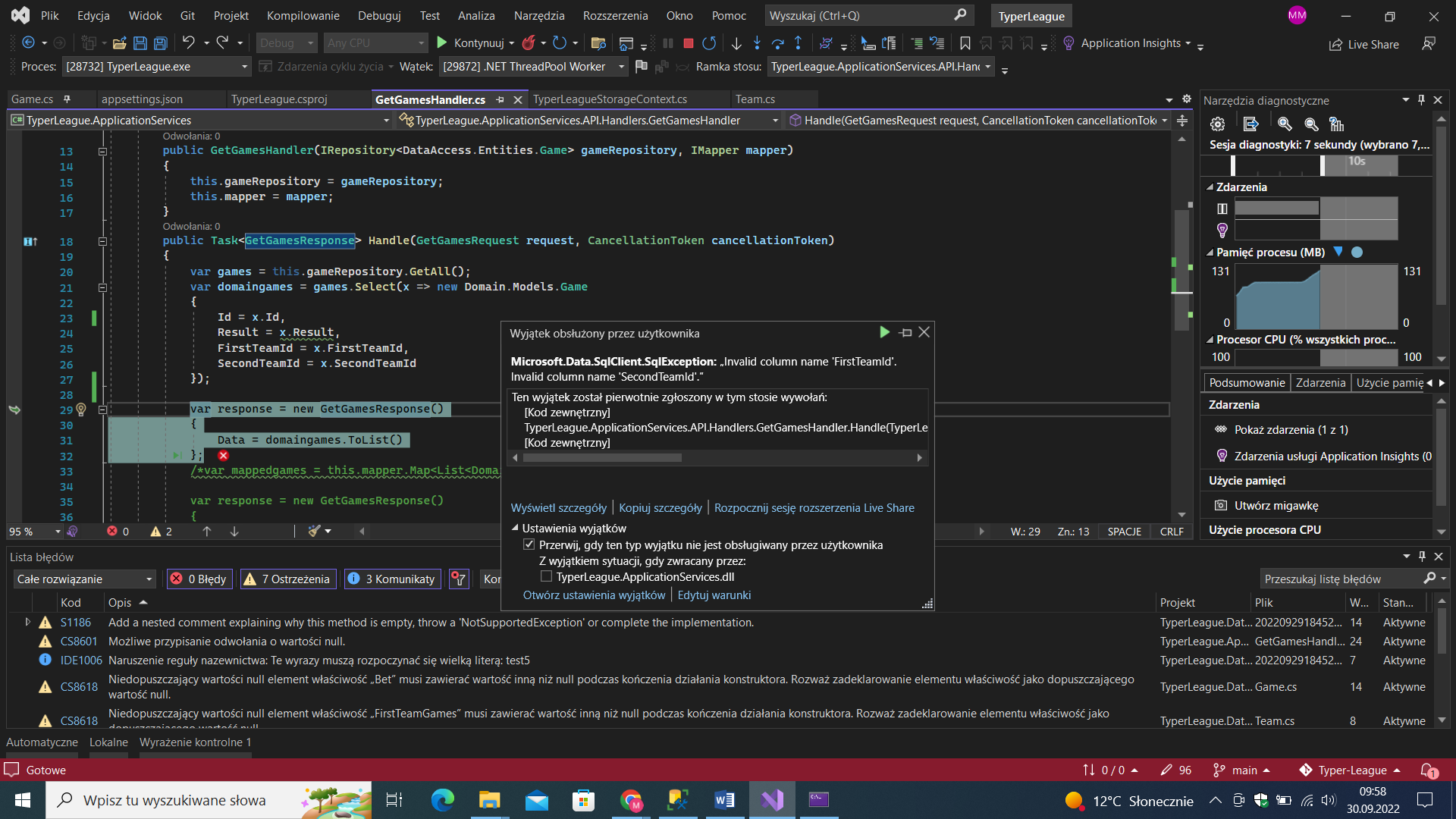Screen dimensions: 1456x819
Task: Open the Ramka stosu stack frame dropdown
Action: [x=881, y=67]
